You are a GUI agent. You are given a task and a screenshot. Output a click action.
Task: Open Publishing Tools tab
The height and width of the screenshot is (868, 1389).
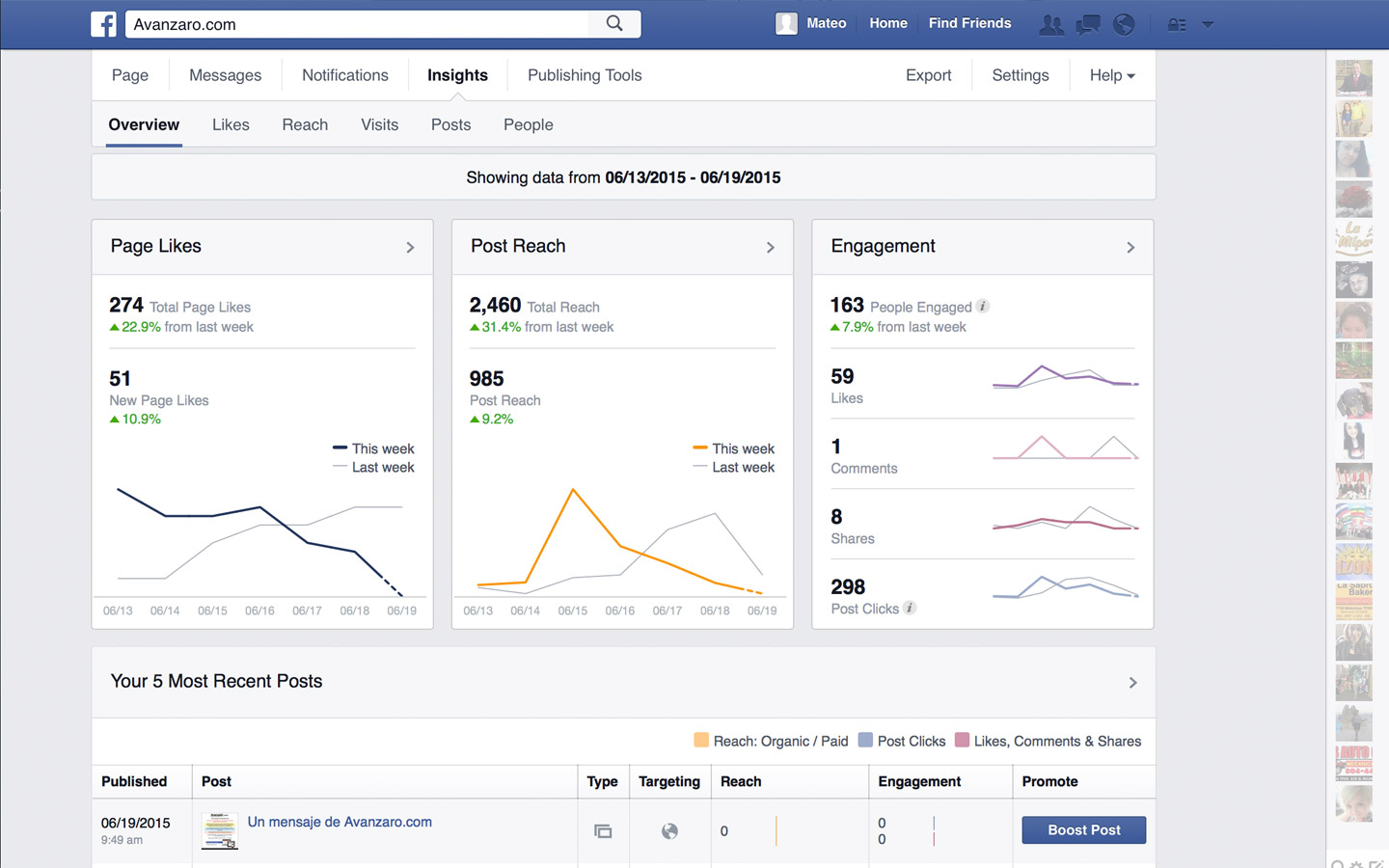(x=585, y=75)
